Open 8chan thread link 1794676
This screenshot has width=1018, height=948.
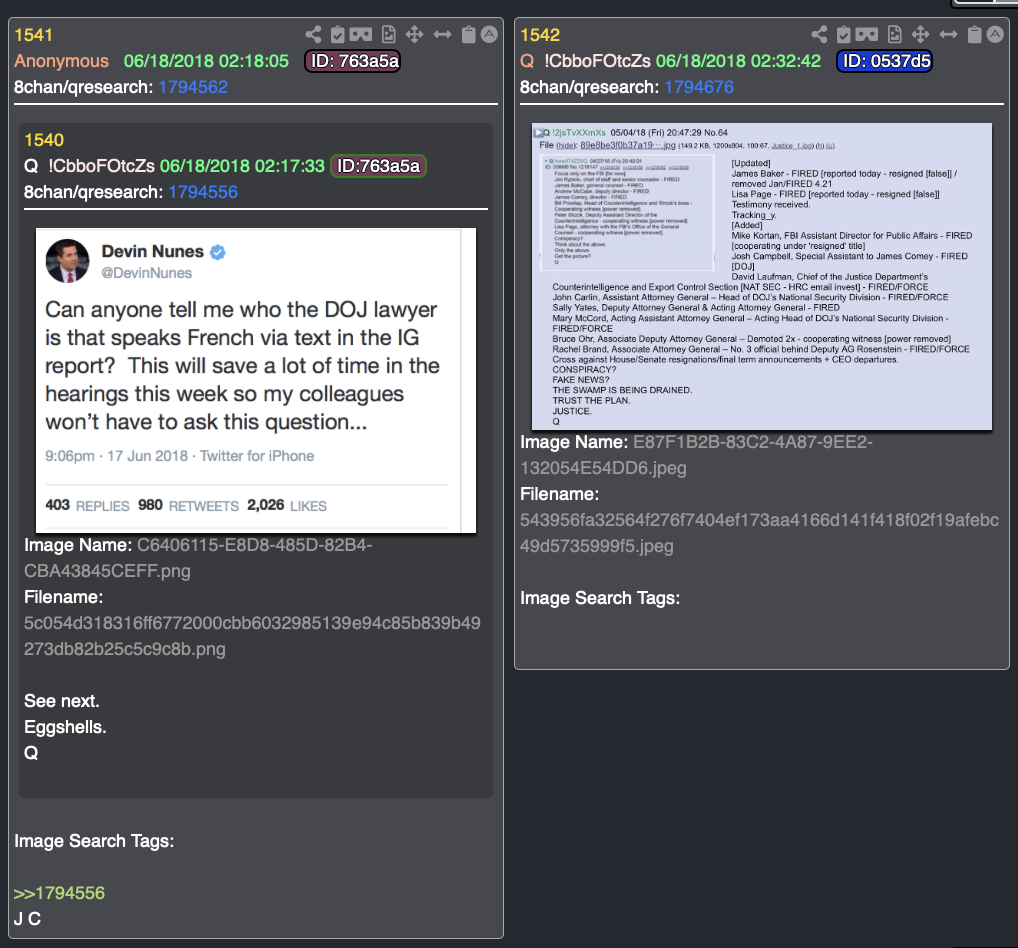(699, 87)
